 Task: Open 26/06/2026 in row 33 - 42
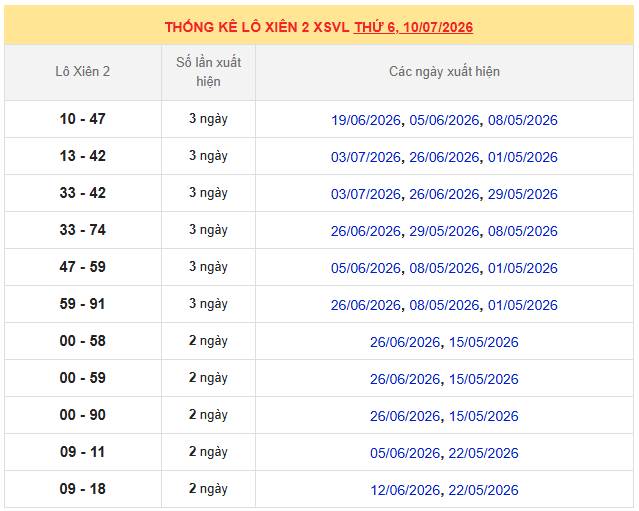[x=444, y=194]
